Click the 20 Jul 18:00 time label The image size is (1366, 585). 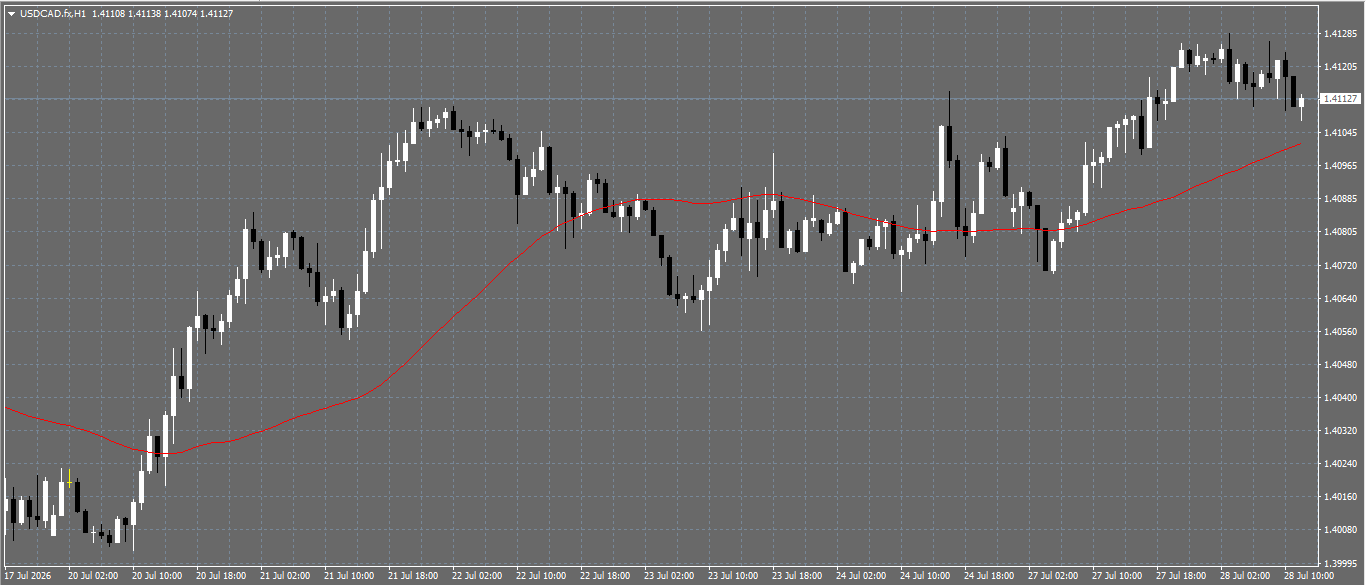tap(221, 577)
